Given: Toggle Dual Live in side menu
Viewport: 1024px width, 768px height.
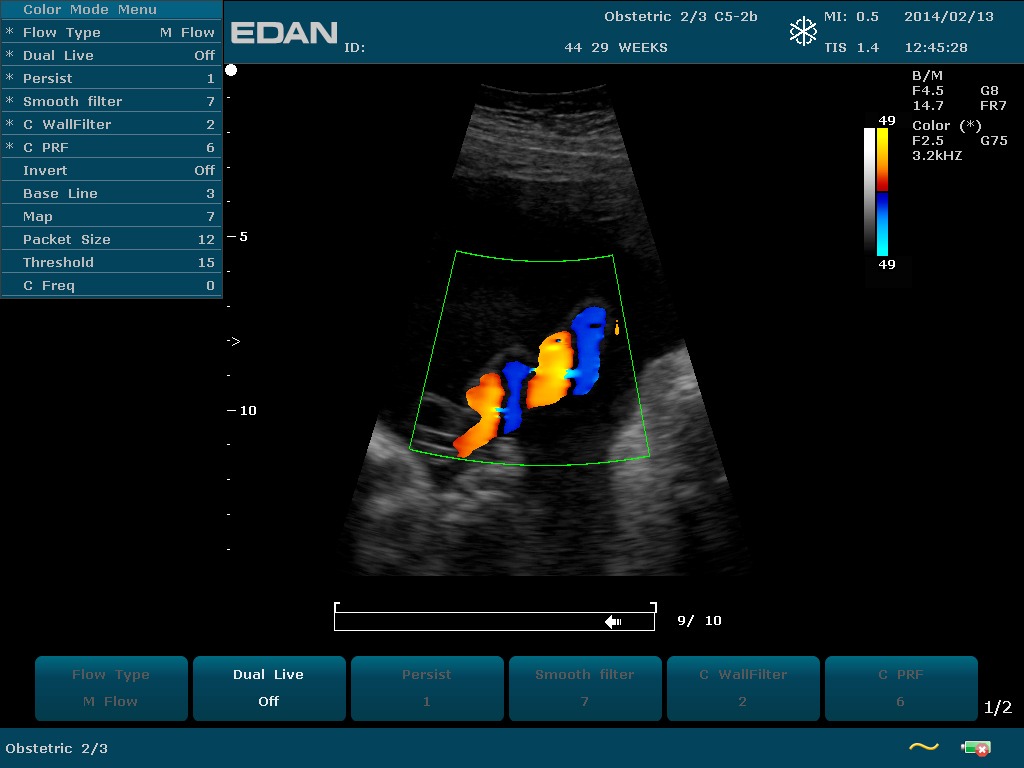Looking at the screenshot, I should tap(111, 56).
